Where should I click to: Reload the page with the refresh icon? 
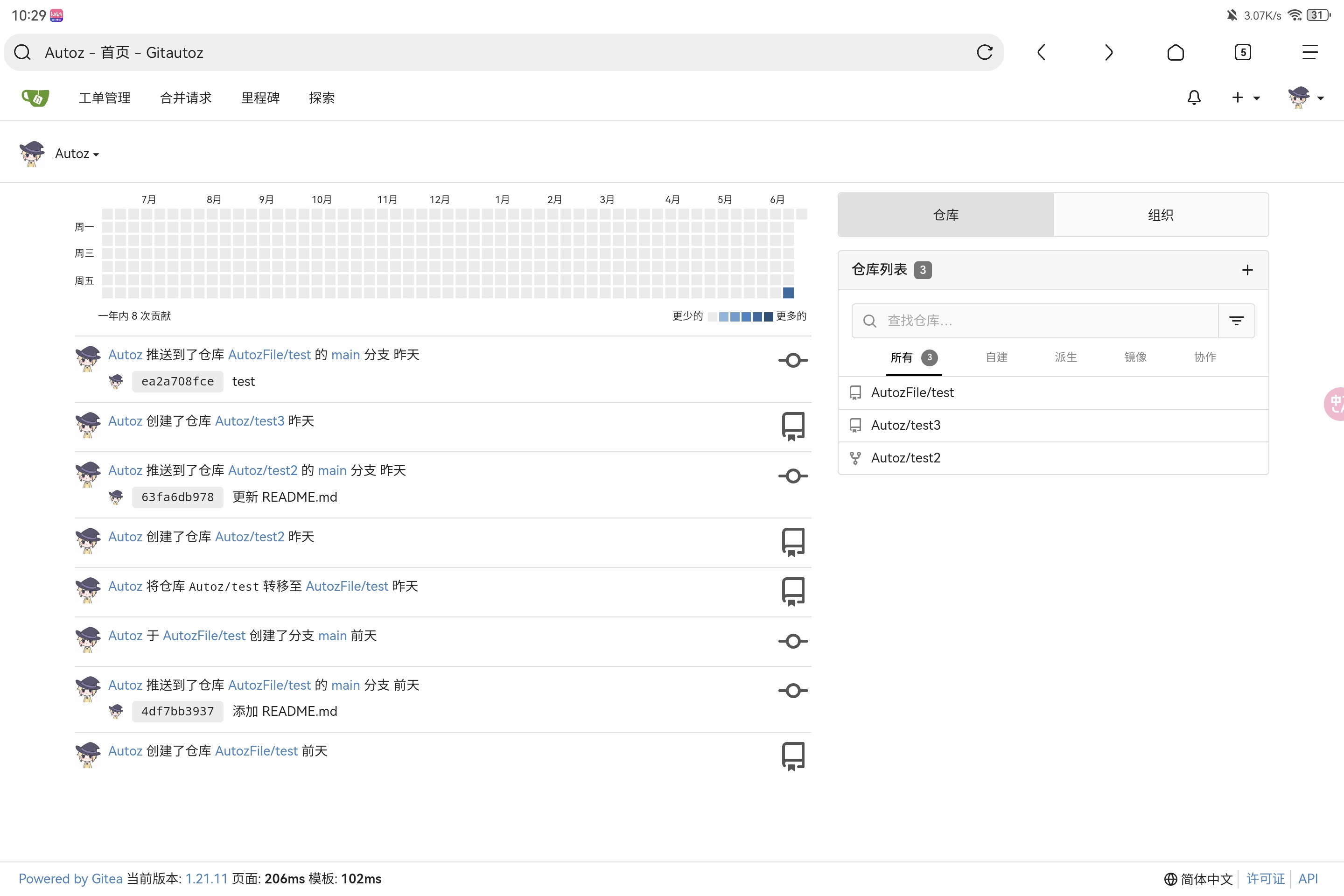[985, 52]
